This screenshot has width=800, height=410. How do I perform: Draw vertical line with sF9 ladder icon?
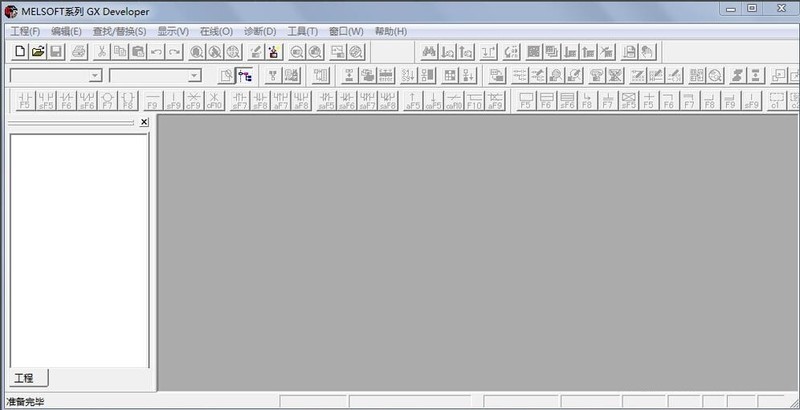[x=173, y=100]
